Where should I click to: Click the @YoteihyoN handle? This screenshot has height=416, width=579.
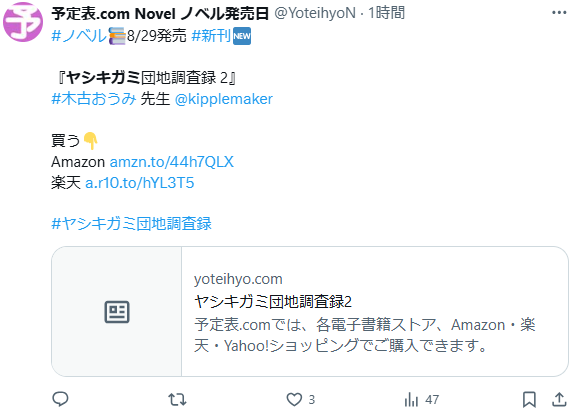(315, 13)
